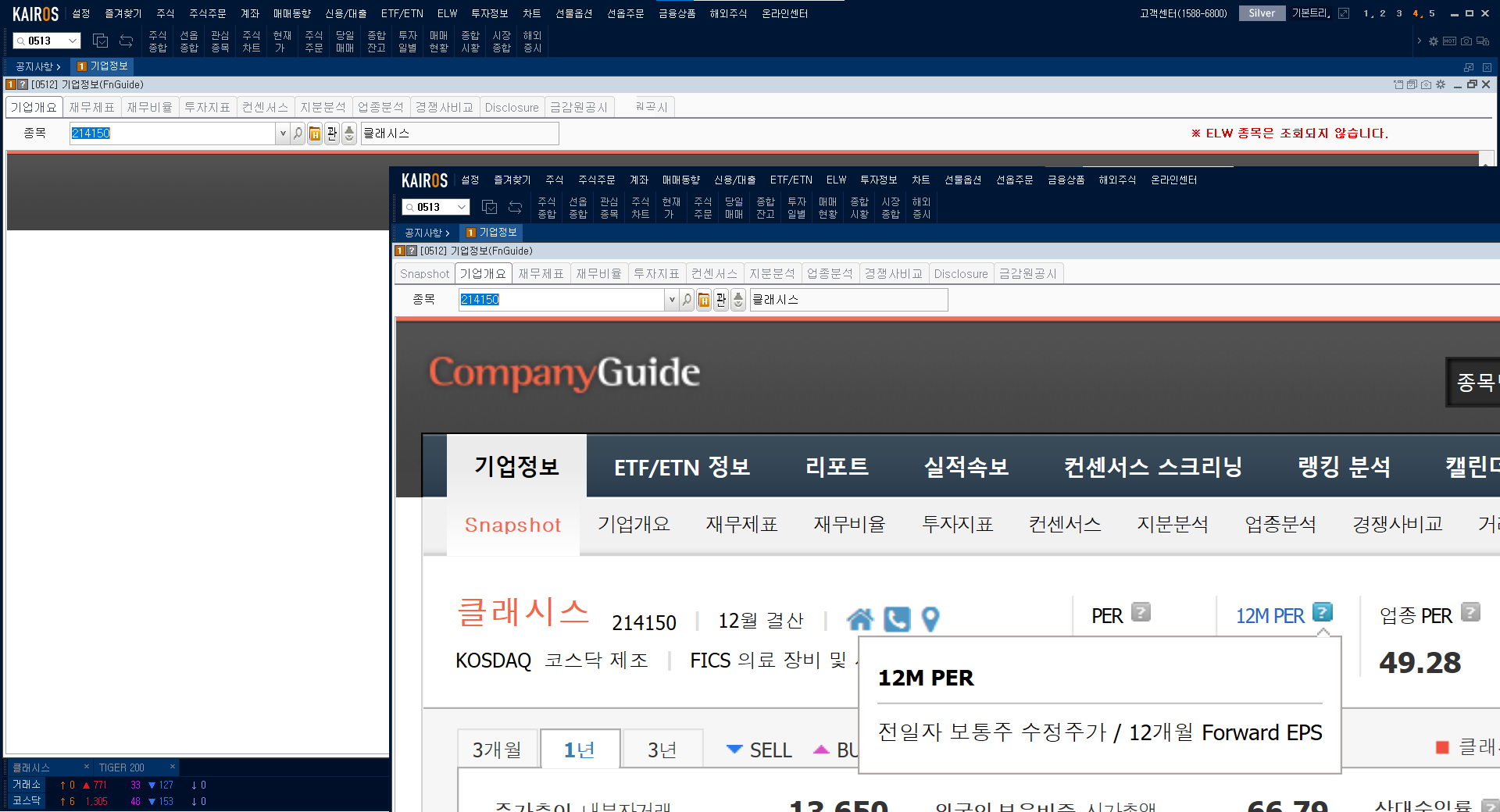The height and width of the screenshot is (812, 1500).
Task: Expand the chevron left of the top-right gear
Action: pyautogui.click(x=1419, y=41)
